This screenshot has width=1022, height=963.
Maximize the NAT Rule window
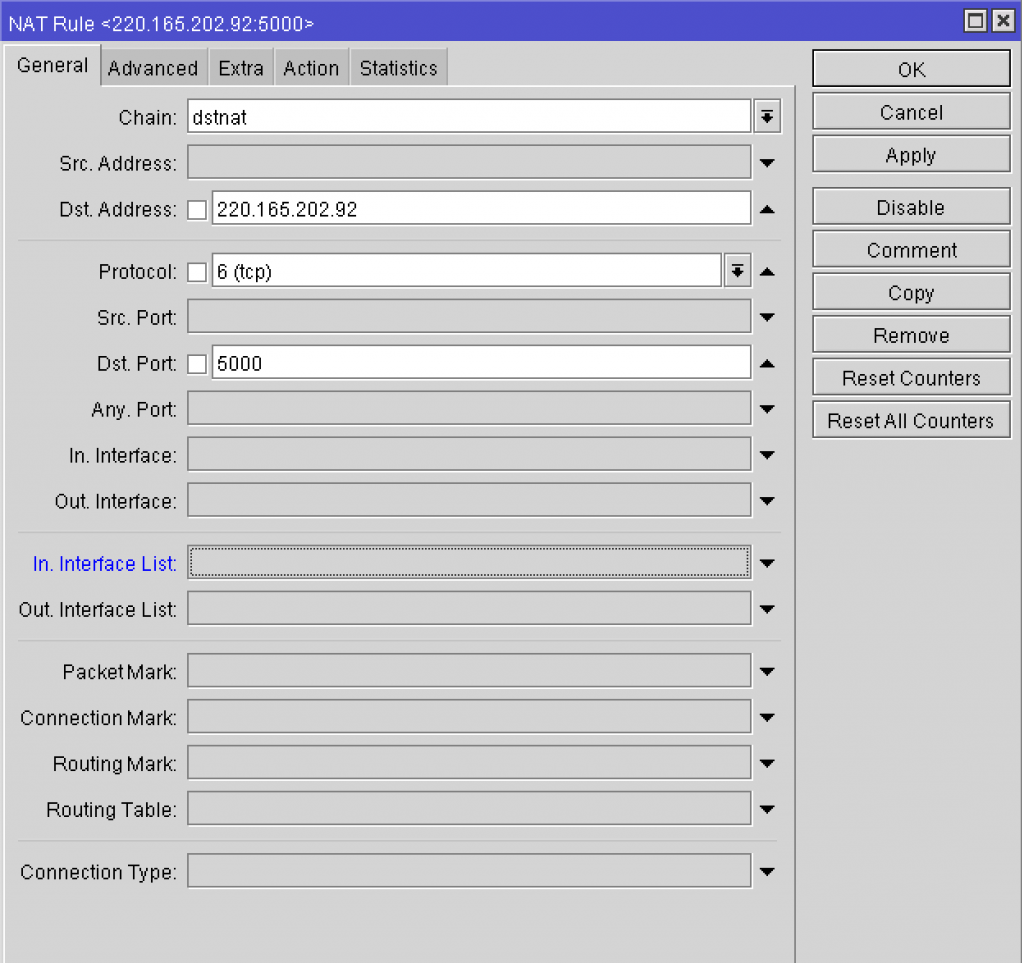[975, 21]
